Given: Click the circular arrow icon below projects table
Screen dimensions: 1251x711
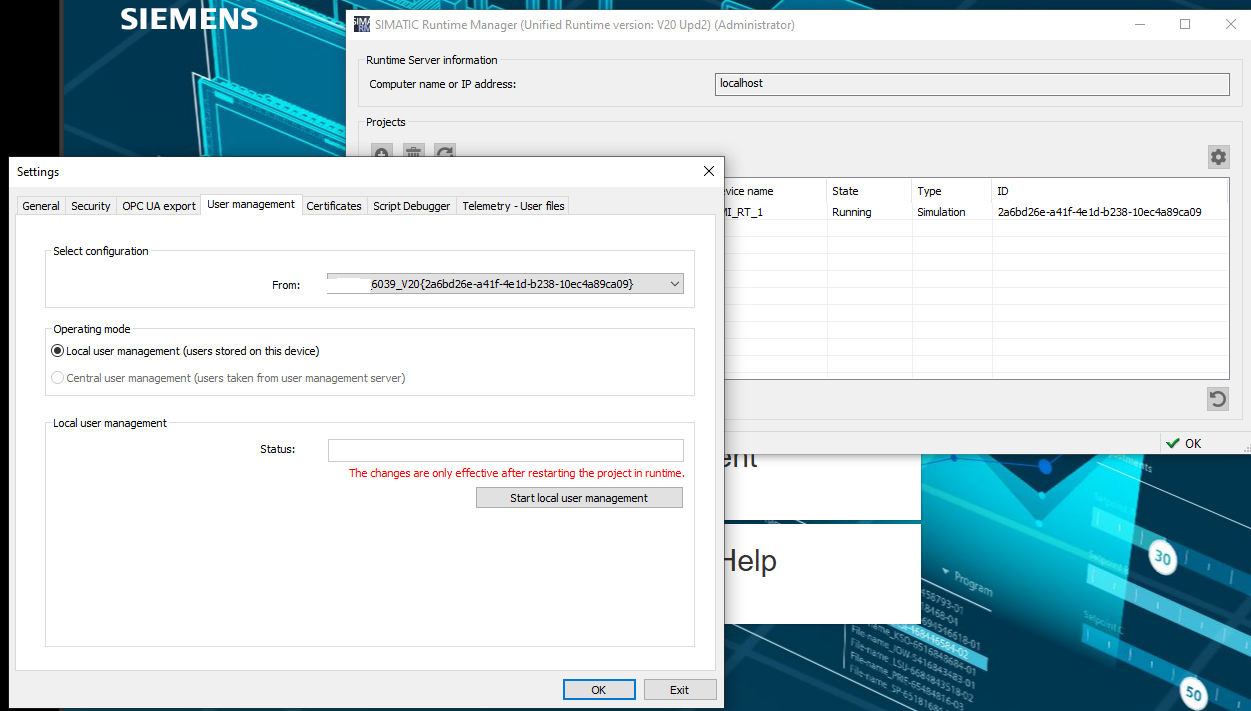Looking at the screenshot, I should pyautogui.click(x=1217, y=400).
